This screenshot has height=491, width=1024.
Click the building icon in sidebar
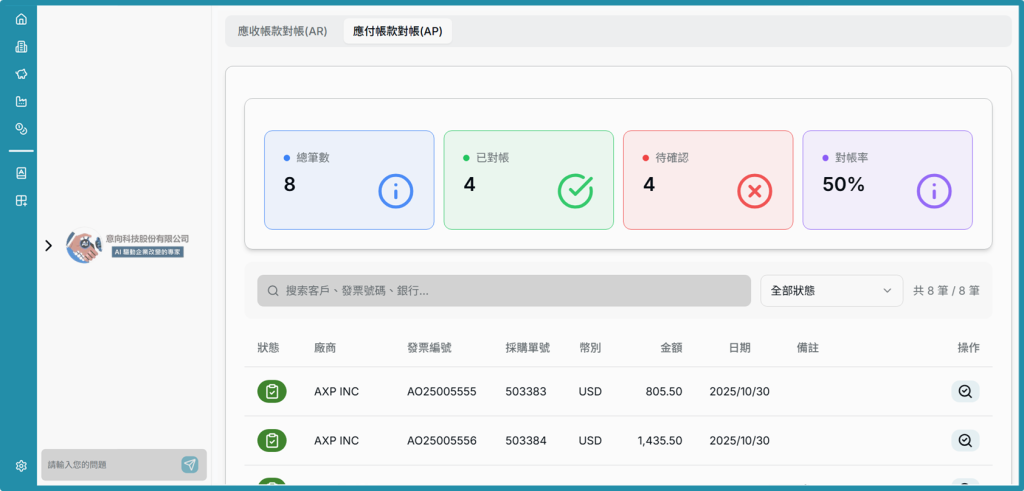click(21, 46)
